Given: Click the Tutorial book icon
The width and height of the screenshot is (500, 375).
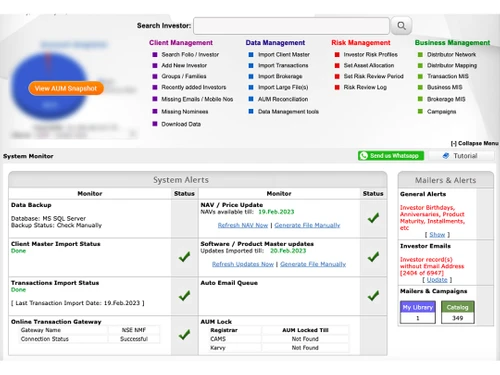Looking at the screenshot, I should [x=446, y=156].
